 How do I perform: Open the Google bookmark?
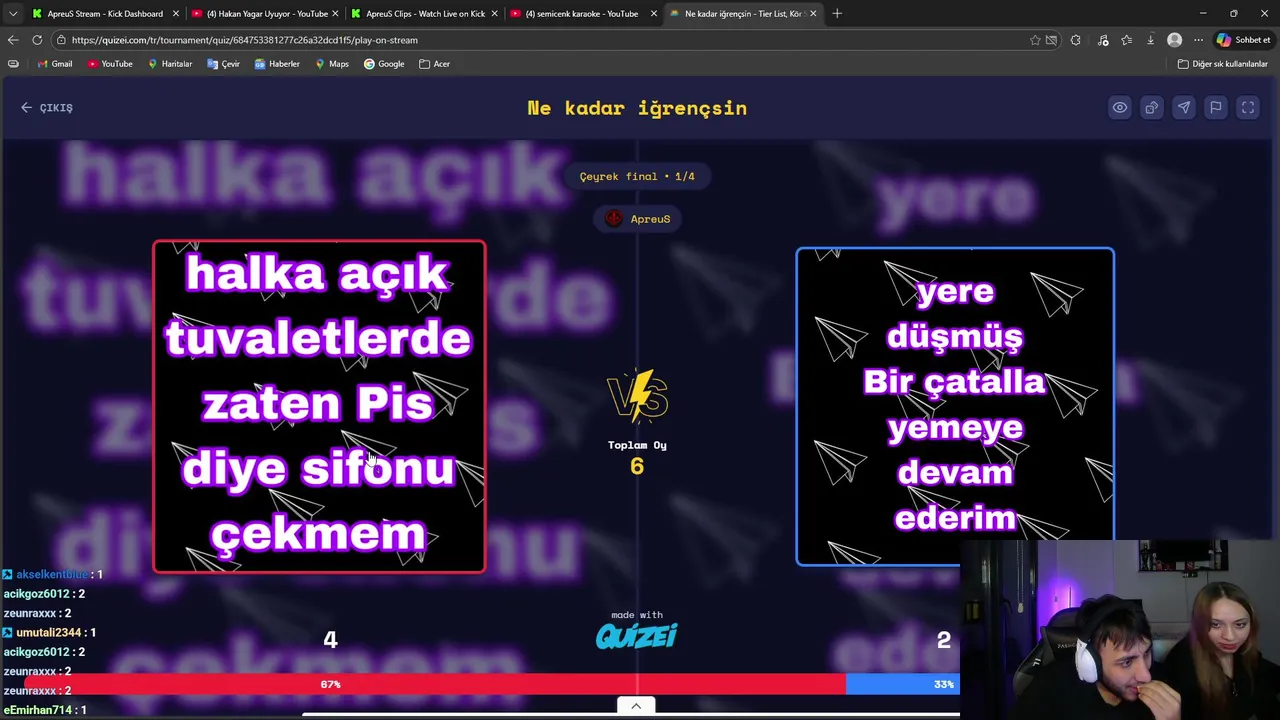point(384,64)
